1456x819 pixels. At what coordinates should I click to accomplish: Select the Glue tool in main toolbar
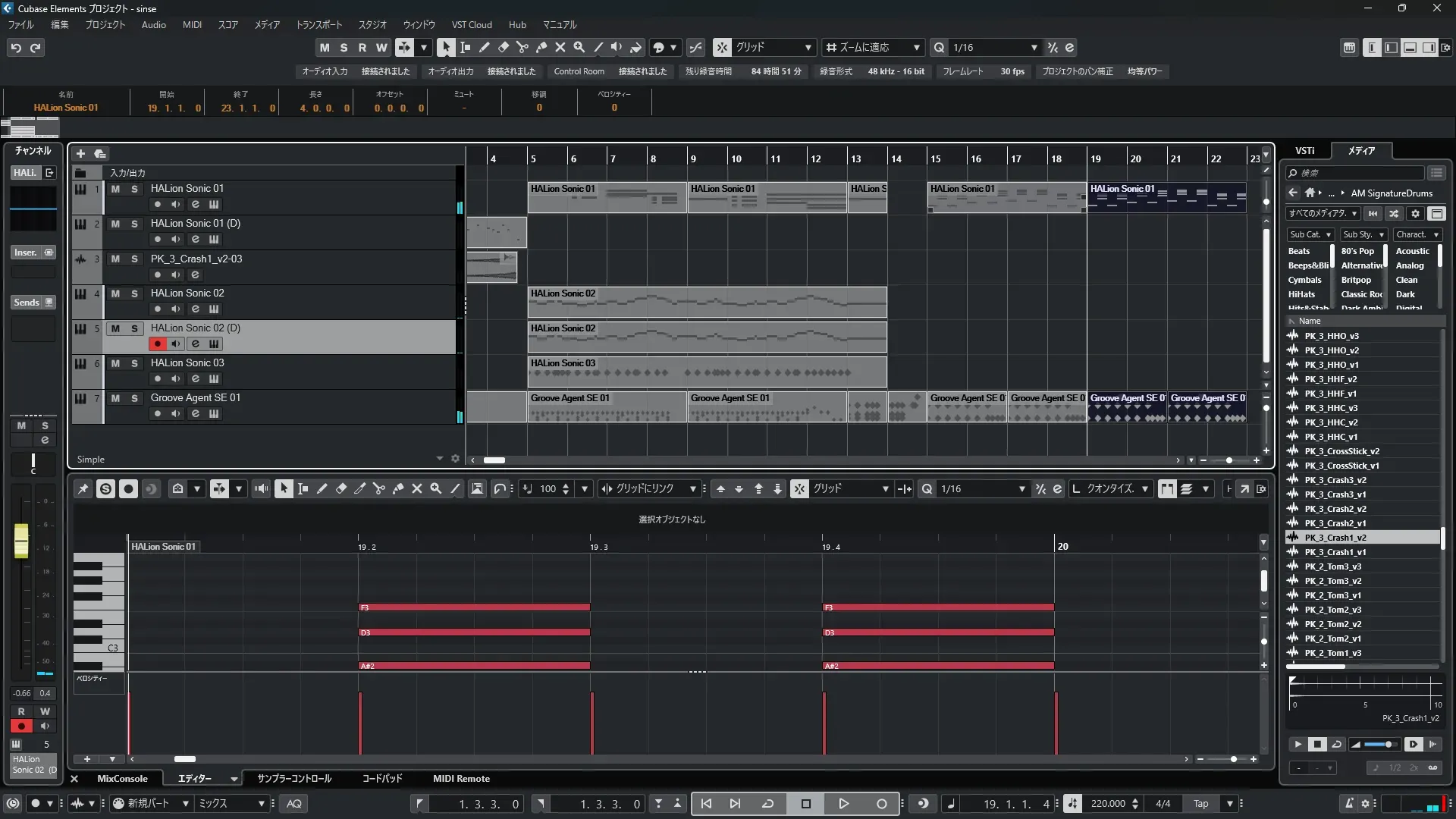pos(541,47)
